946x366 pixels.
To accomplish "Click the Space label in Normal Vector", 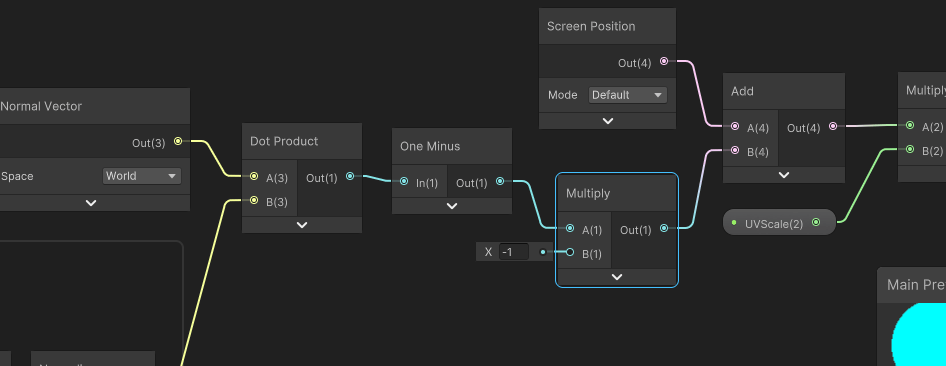I will point(17,177).
